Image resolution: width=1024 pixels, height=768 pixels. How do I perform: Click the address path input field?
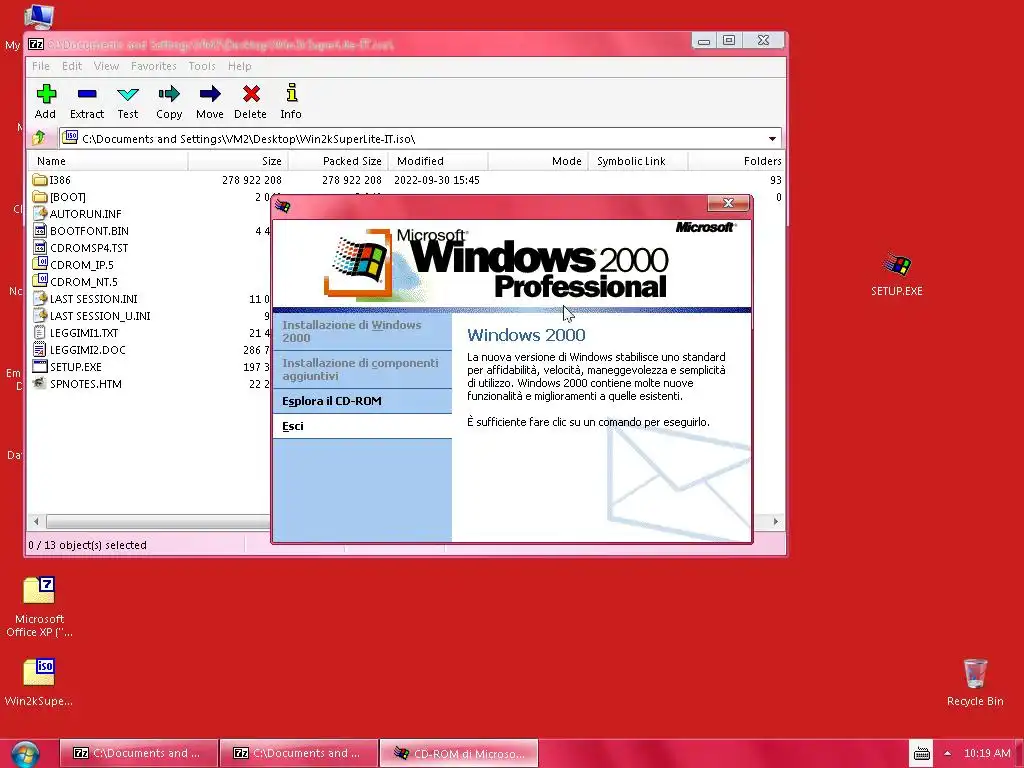click(421, 138)
